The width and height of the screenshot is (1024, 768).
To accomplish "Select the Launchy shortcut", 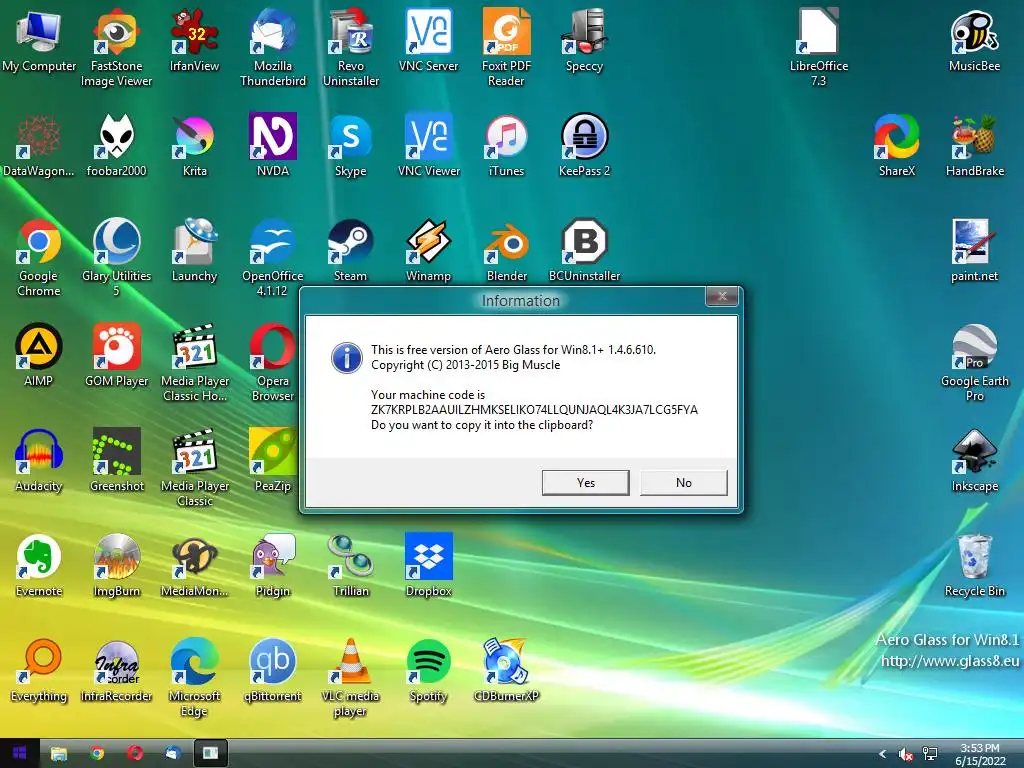I will coord(195,251).
